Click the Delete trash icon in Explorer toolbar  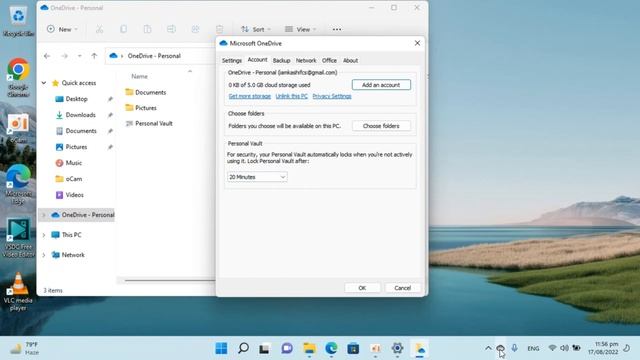click(220, 29)
